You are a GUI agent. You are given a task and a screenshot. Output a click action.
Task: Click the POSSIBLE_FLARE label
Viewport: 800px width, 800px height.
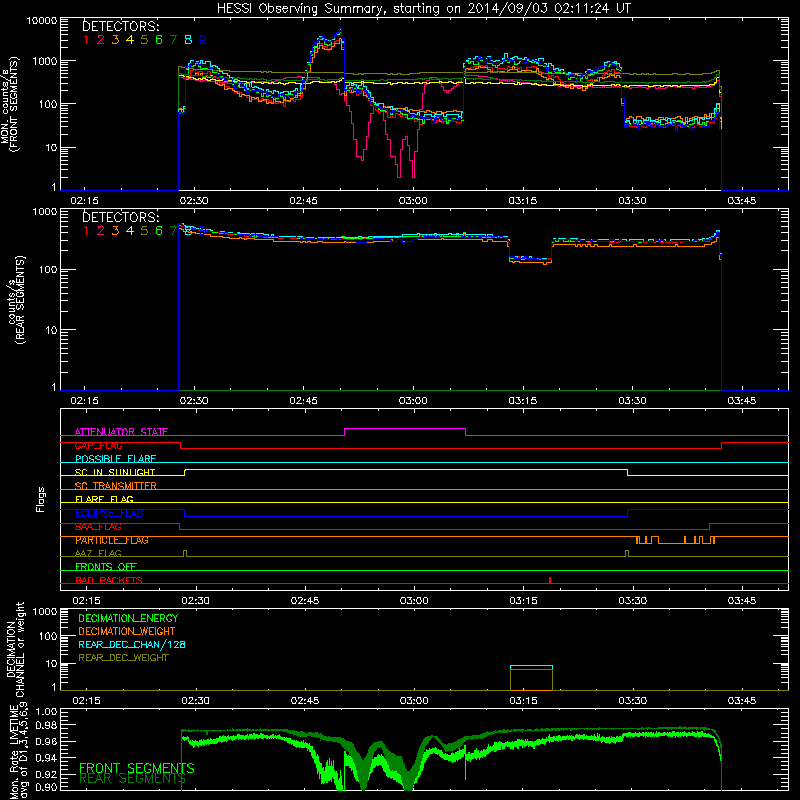pyautogui.click(x=115, y=459)
